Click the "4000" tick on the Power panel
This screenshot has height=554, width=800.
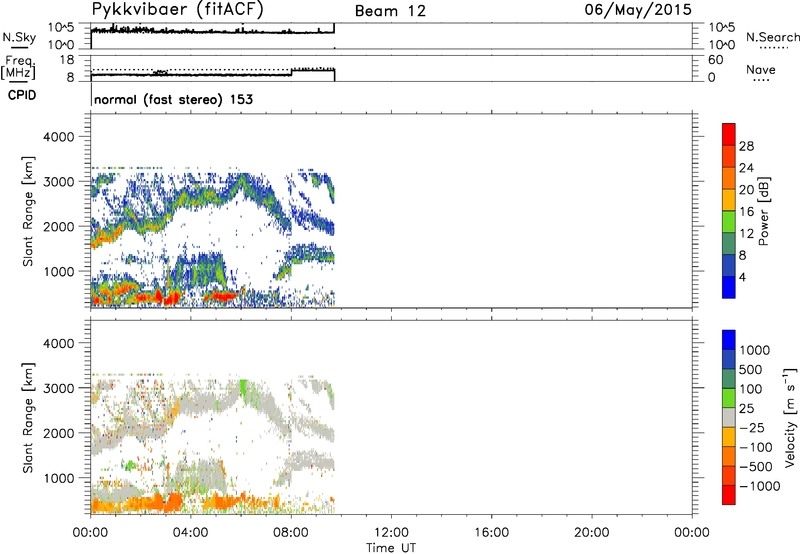[x=58, y=137]
